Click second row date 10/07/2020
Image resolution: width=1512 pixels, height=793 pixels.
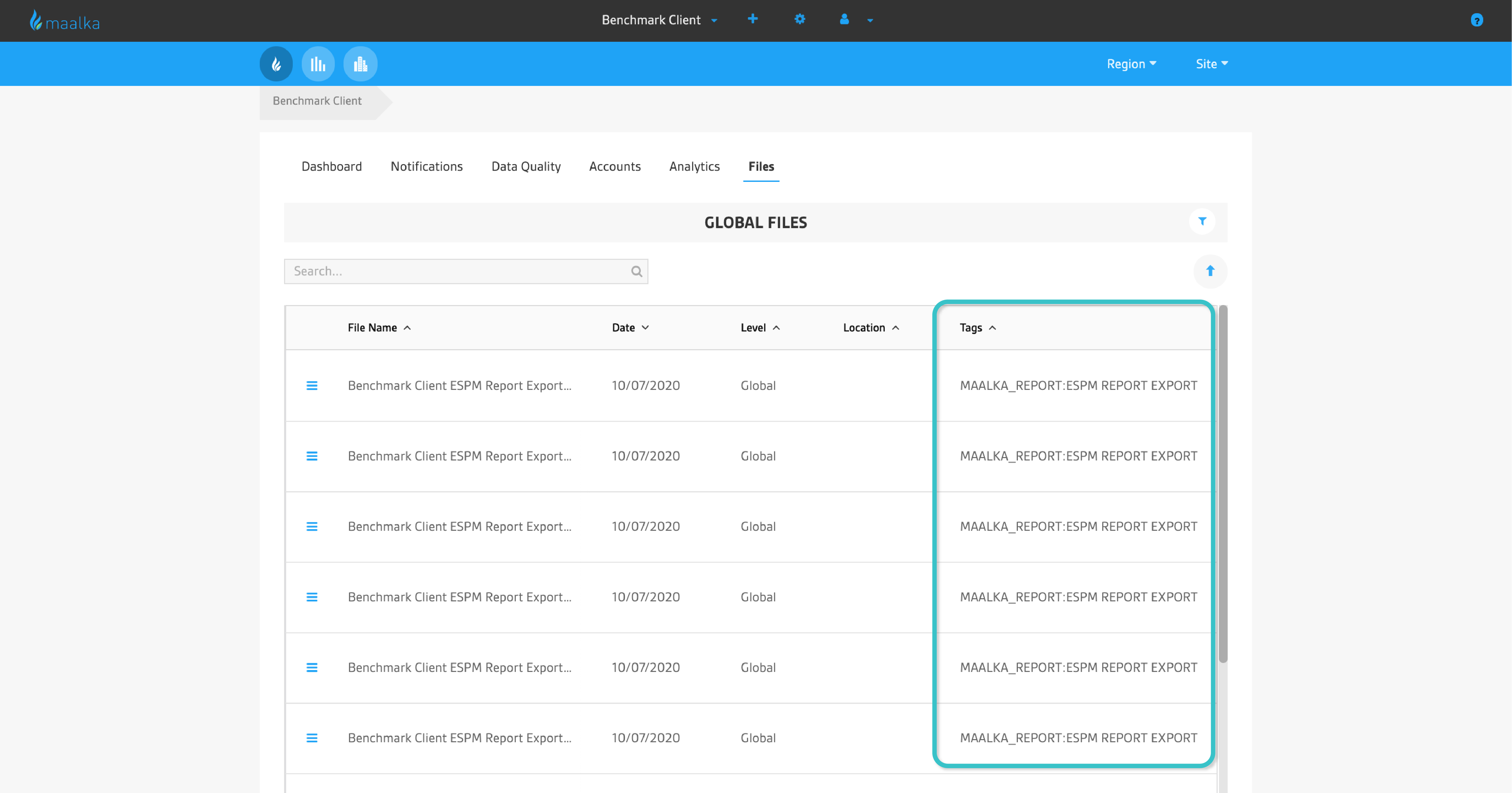(x=646, y=456)
